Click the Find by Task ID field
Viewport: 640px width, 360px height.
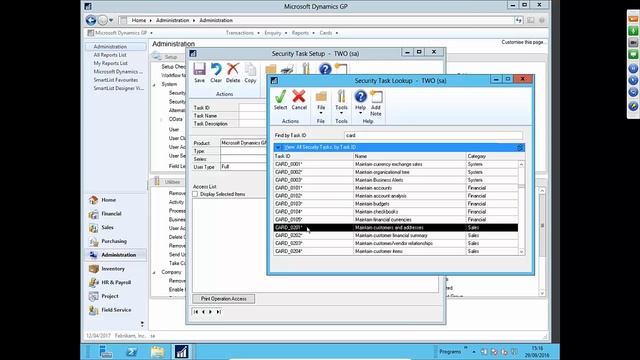433,136
